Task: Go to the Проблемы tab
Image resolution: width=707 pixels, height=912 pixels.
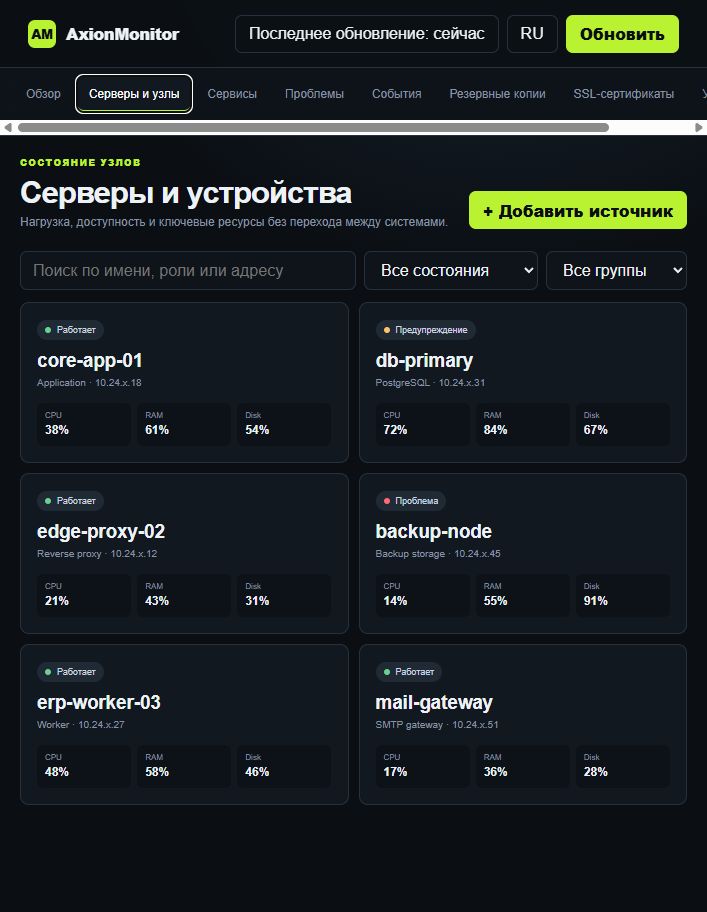Action: tap(315, 94)
